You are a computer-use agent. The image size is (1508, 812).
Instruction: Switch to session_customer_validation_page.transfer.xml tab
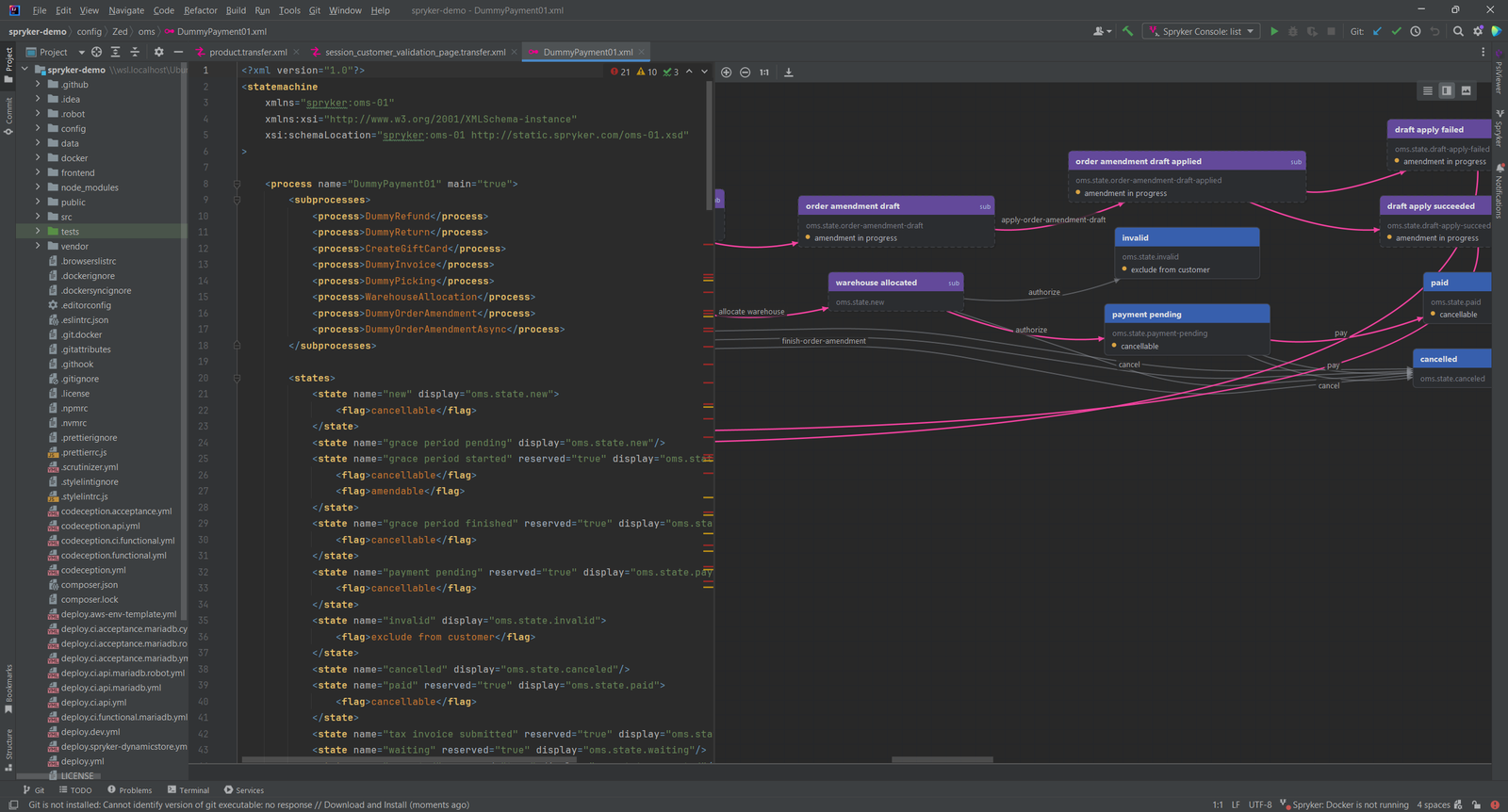(416, 52)
